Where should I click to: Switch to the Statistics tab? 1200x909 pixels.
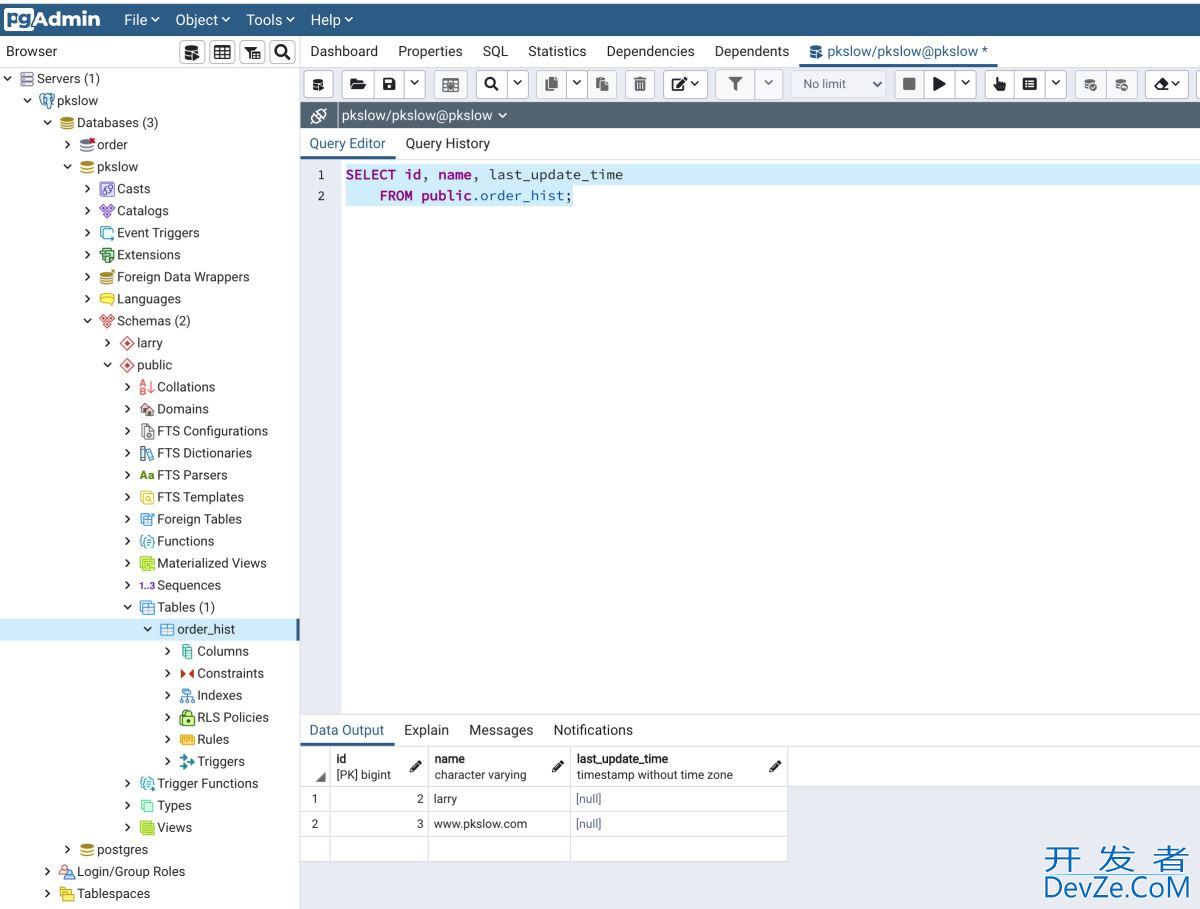pos(557,51)
